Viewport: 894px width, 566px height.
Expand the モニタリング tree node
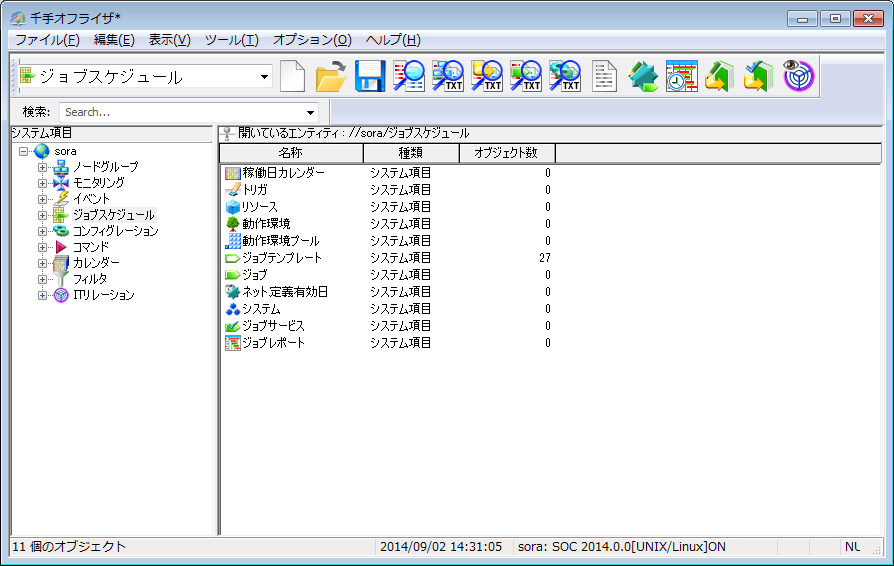click(x=42, y=184)
